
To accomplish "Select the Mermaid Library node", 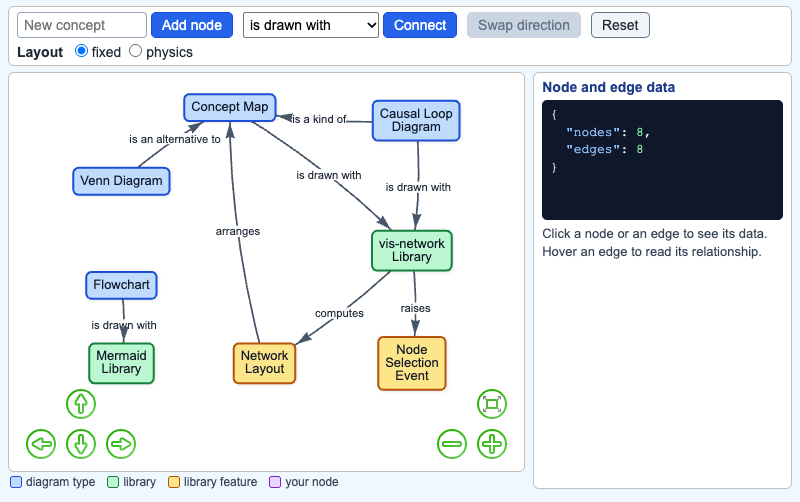I will (121, 363).
